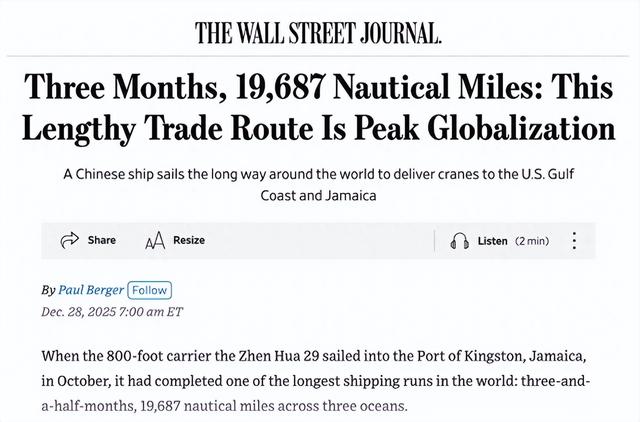Open author Paul Berger's profile link
The width and height of the screenshot is (640, 422).
91,290
